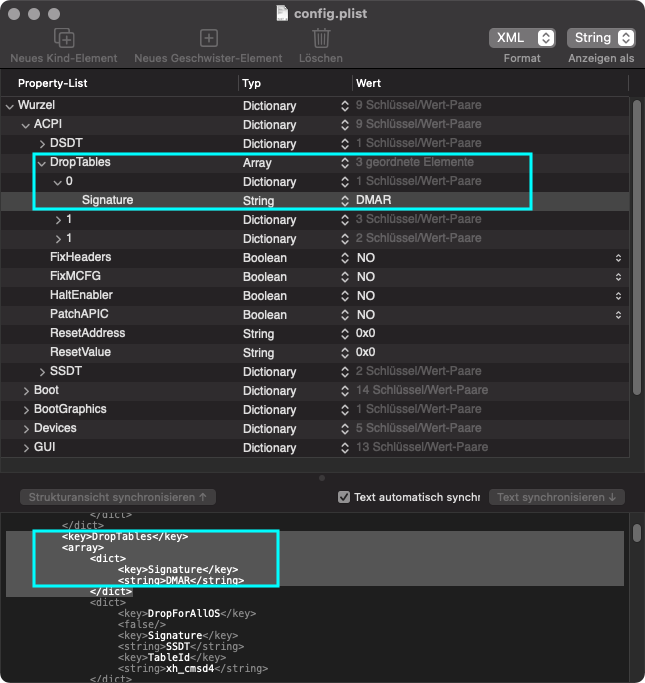This screenshot has height=683, width=645.
Task: Select the PatchAPIC row
Action: 314,314
